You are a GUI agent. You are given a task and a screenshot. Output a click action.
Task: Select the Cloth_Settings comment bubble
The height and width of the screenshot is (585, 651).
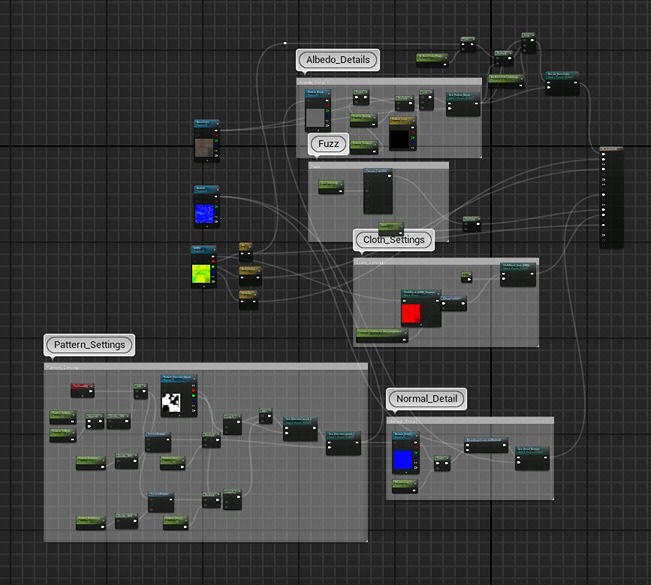(x=394, y=240)
